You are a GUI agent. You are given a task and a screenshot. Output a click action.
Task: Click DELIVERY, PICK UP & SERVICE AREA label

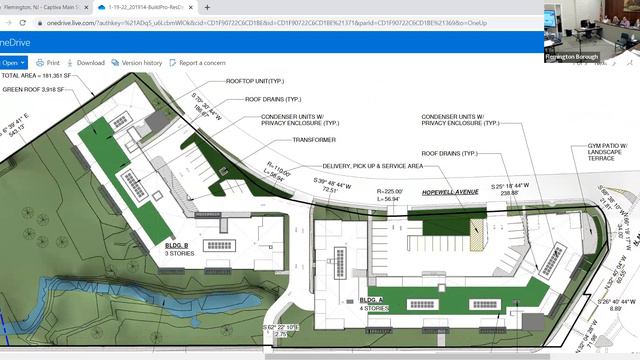click(x=373, y=166)
